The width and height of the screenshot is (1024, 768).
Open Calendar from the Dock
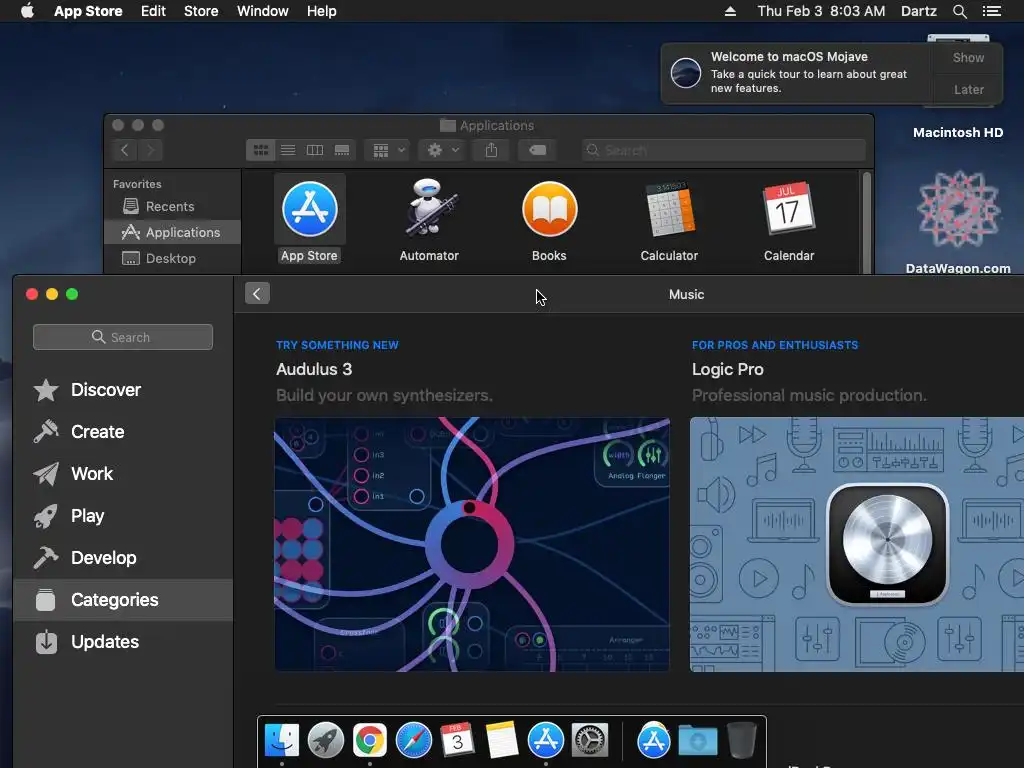457,740
